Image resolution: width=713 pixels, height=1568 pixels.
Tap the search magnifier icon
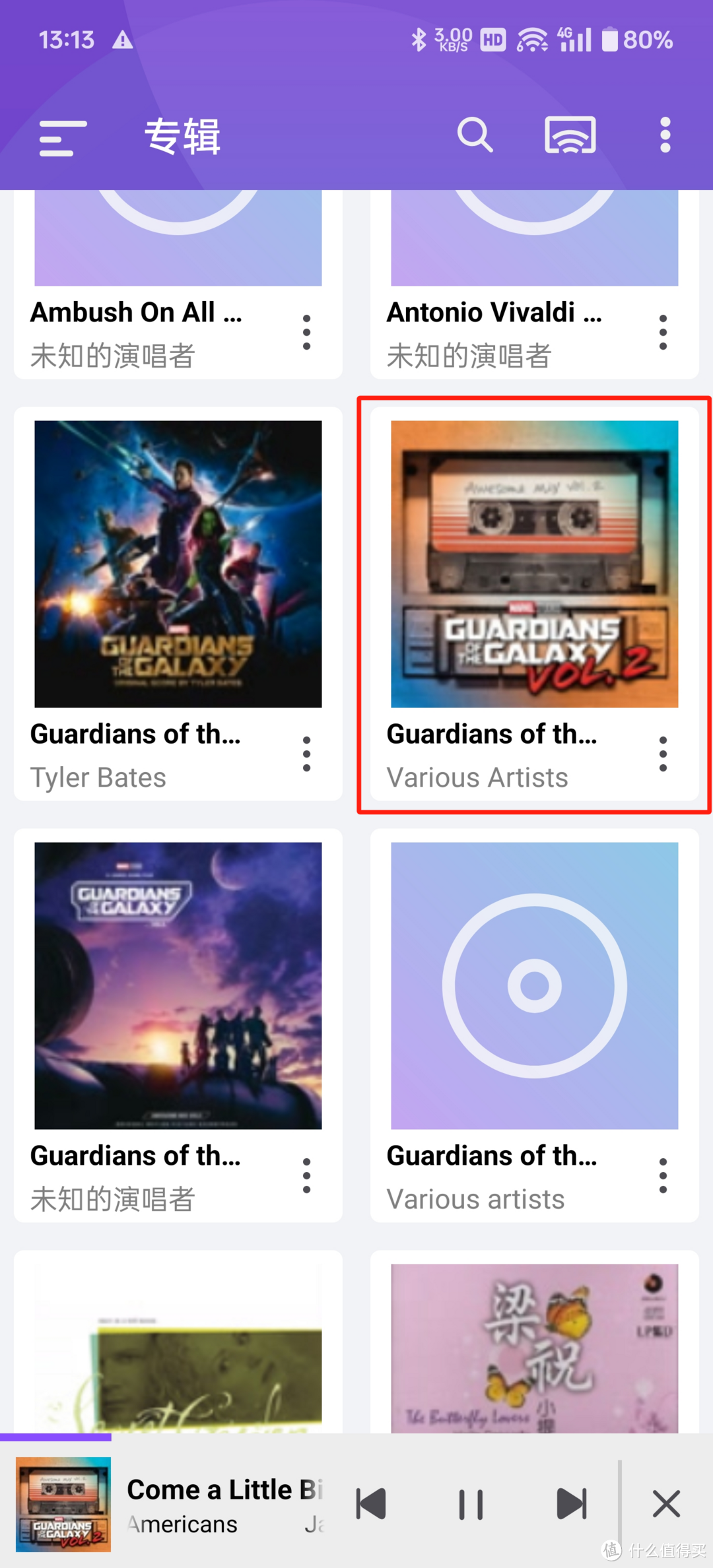[x=475, y=135]
